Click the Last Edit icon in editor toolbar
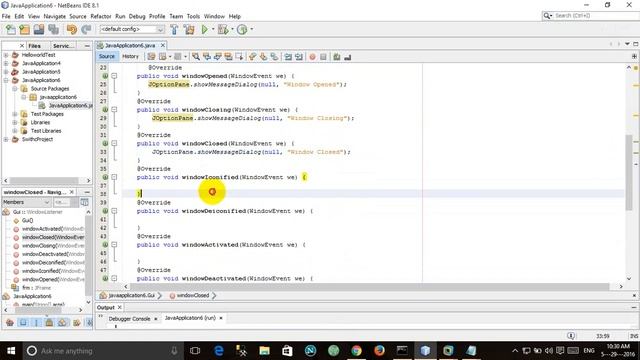 point(151,57)
